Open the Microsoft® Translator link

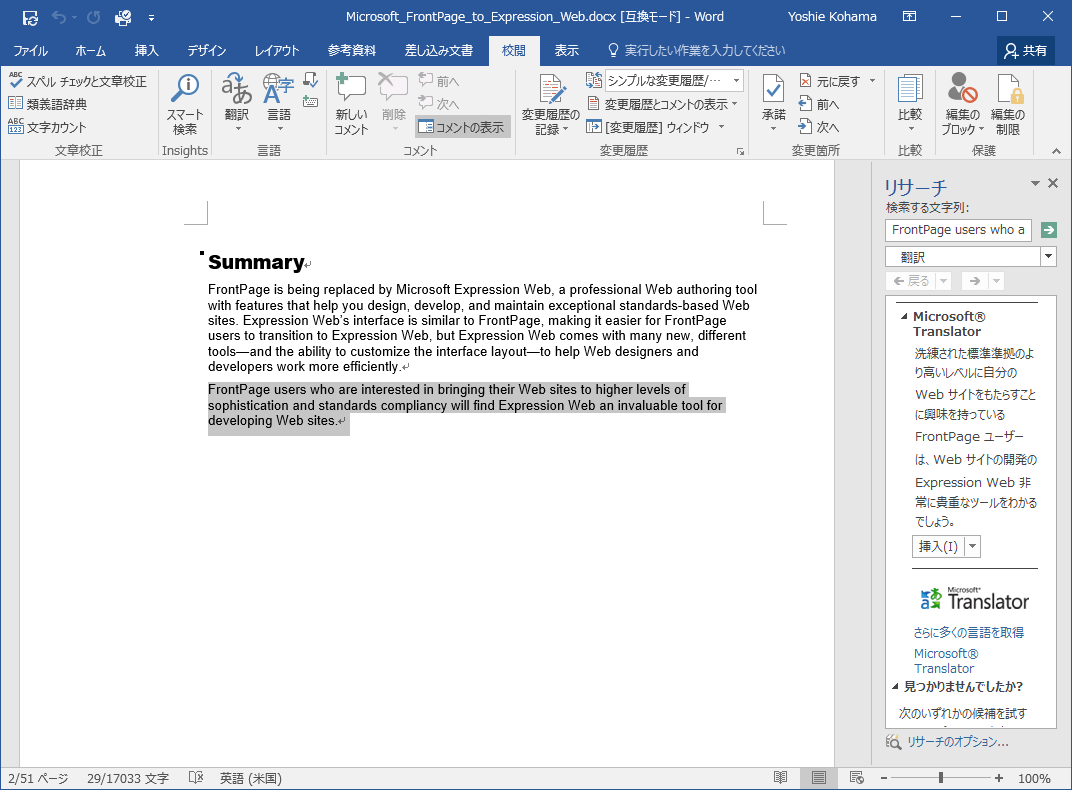click(x=946, y=661)
